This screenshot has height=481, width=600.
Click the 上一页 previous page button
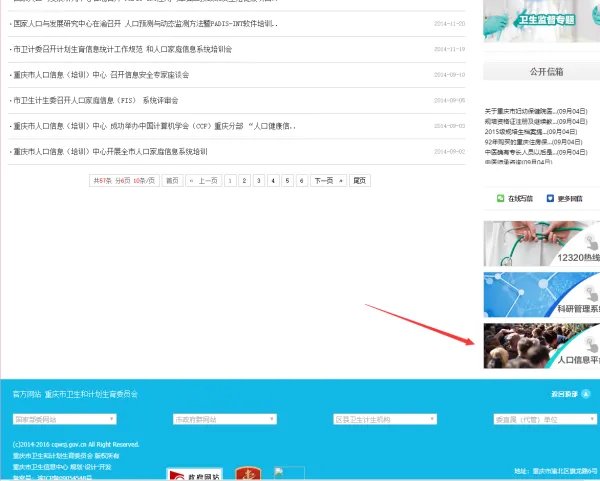[x=204, y=181]
